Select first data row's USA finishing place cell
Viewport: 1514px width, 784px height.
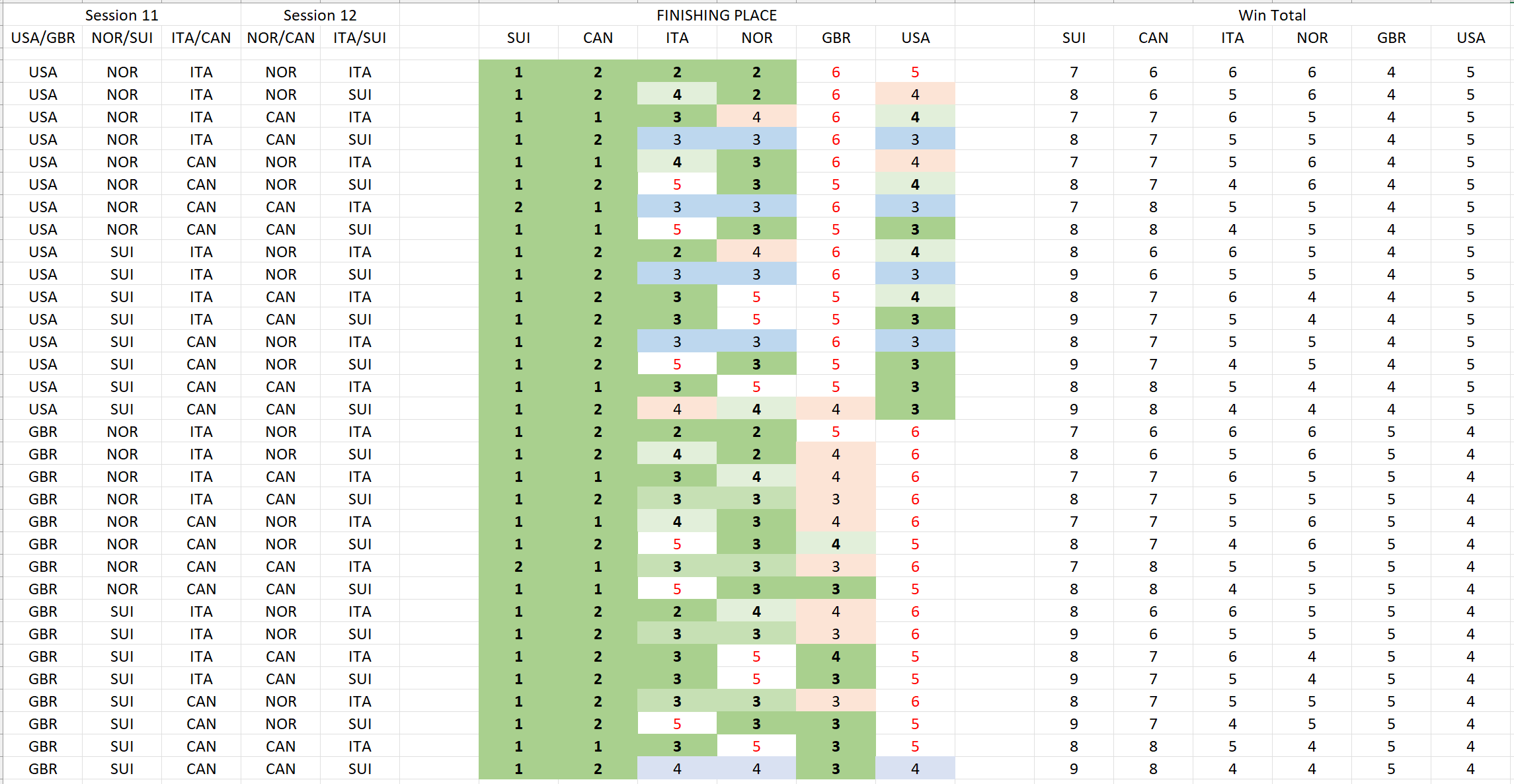pyautogui.click(x=915, y=72)
